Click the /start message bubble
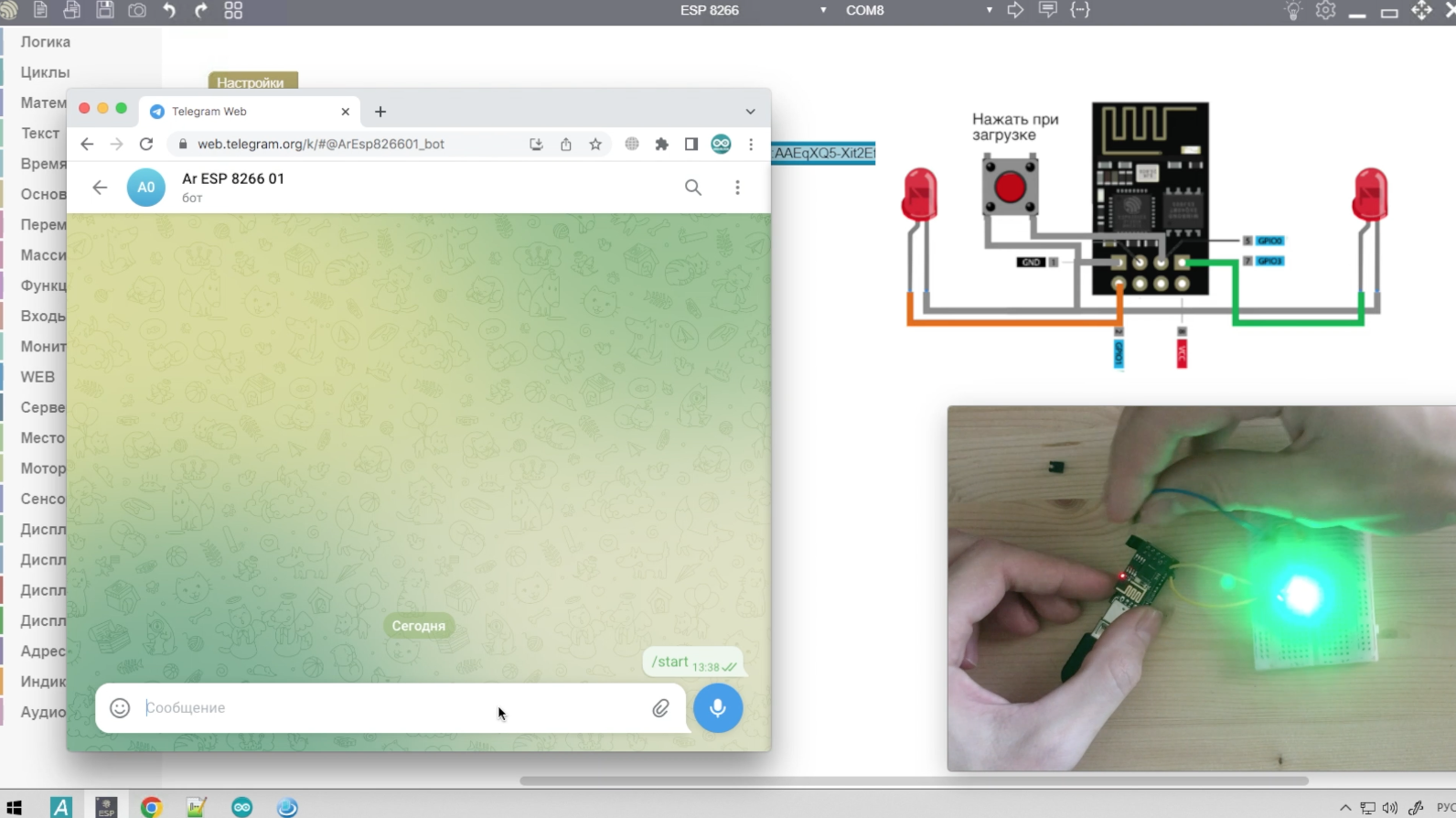Image resolution: width=1456 pixels, height=818 pixels. 693,662
